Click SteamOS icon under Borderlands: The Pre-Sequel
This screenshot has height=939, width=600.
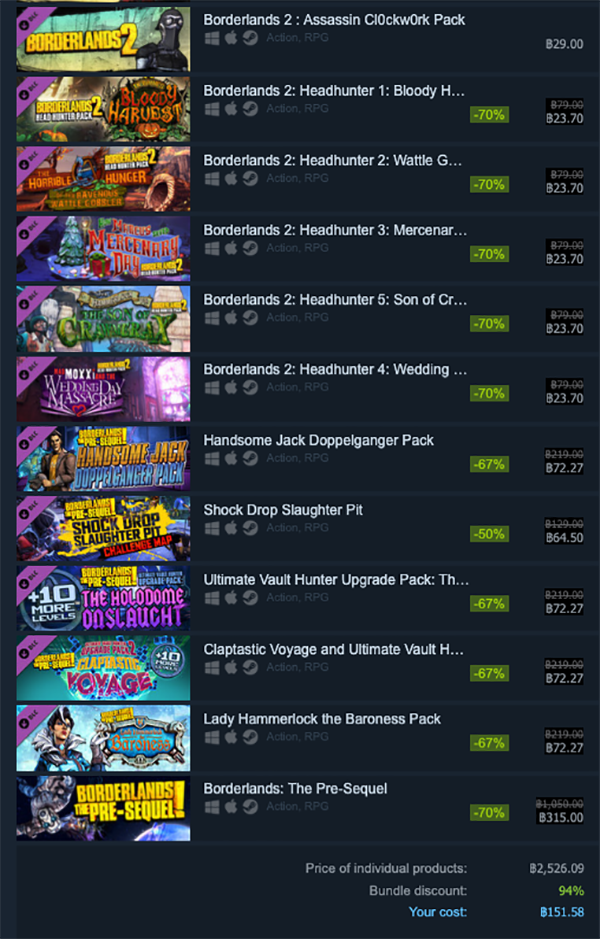250,807
